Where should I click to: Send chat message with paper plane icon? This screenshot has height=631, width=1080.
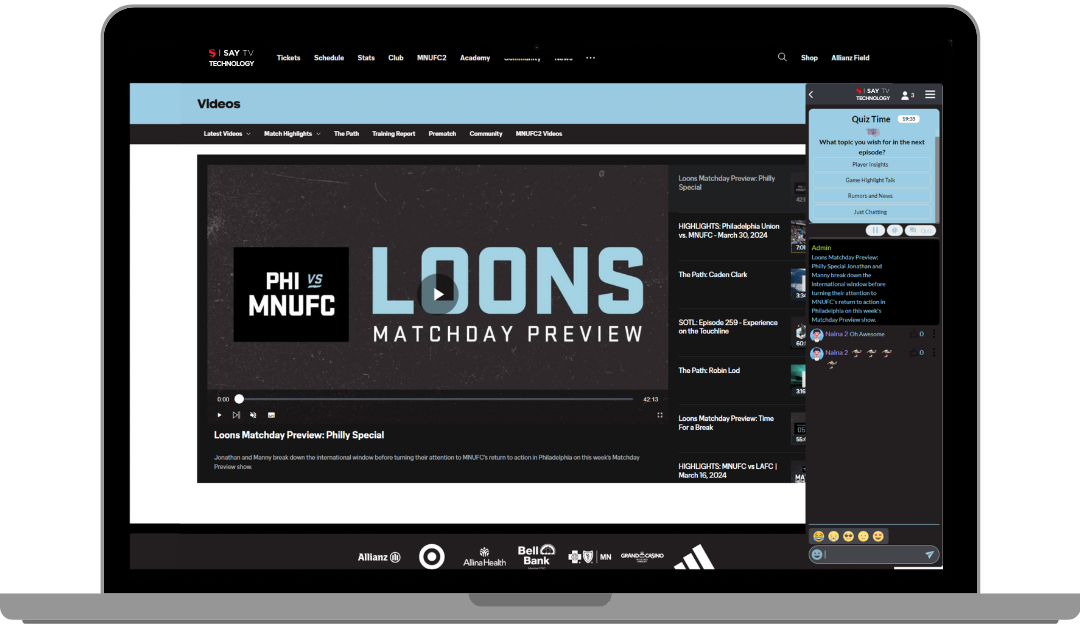click(929, 555)
